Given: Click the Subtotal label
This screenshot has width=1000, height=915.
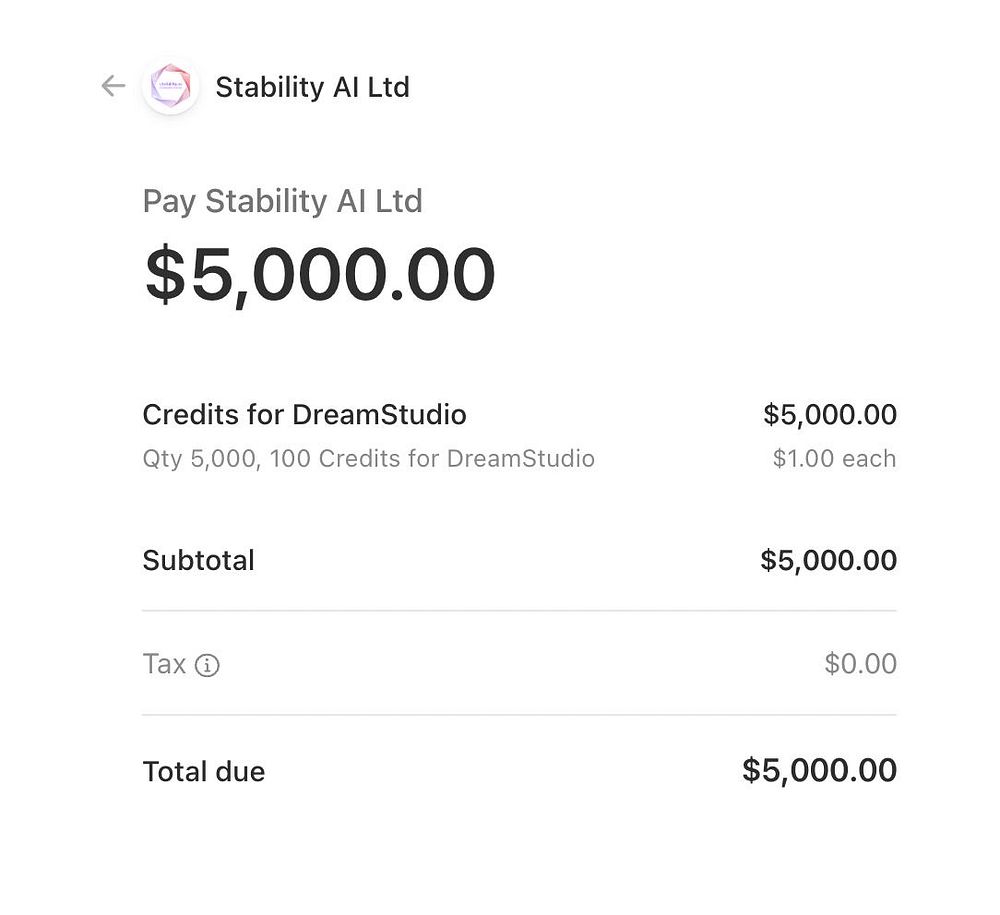Looking at the screenshot, I should tap(198, 560).
